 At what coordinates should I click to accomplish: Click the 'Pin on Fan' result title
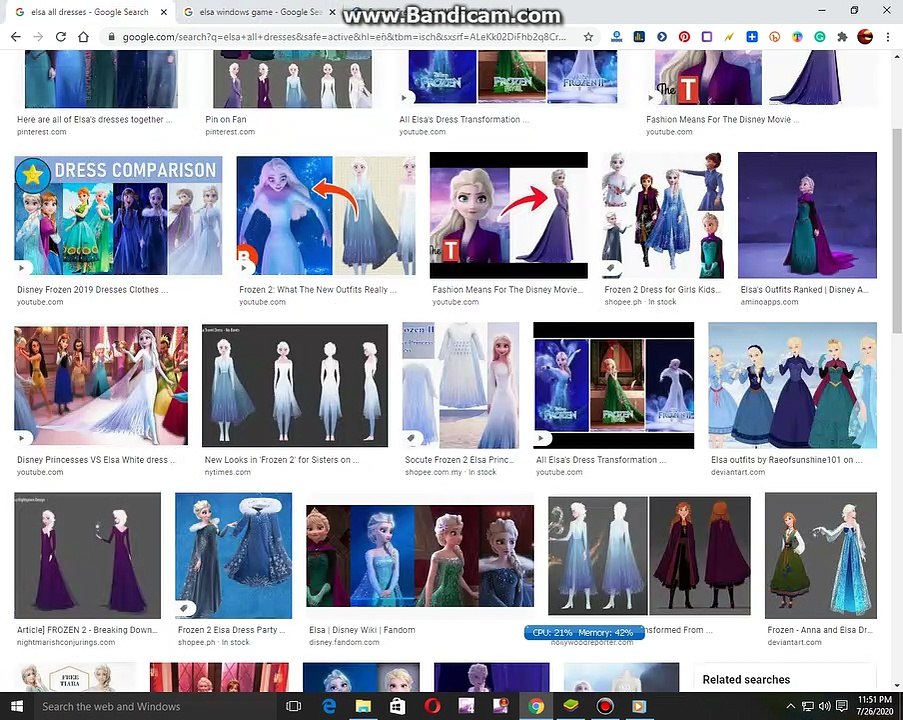pyautogui.click(x=226, y=119)
